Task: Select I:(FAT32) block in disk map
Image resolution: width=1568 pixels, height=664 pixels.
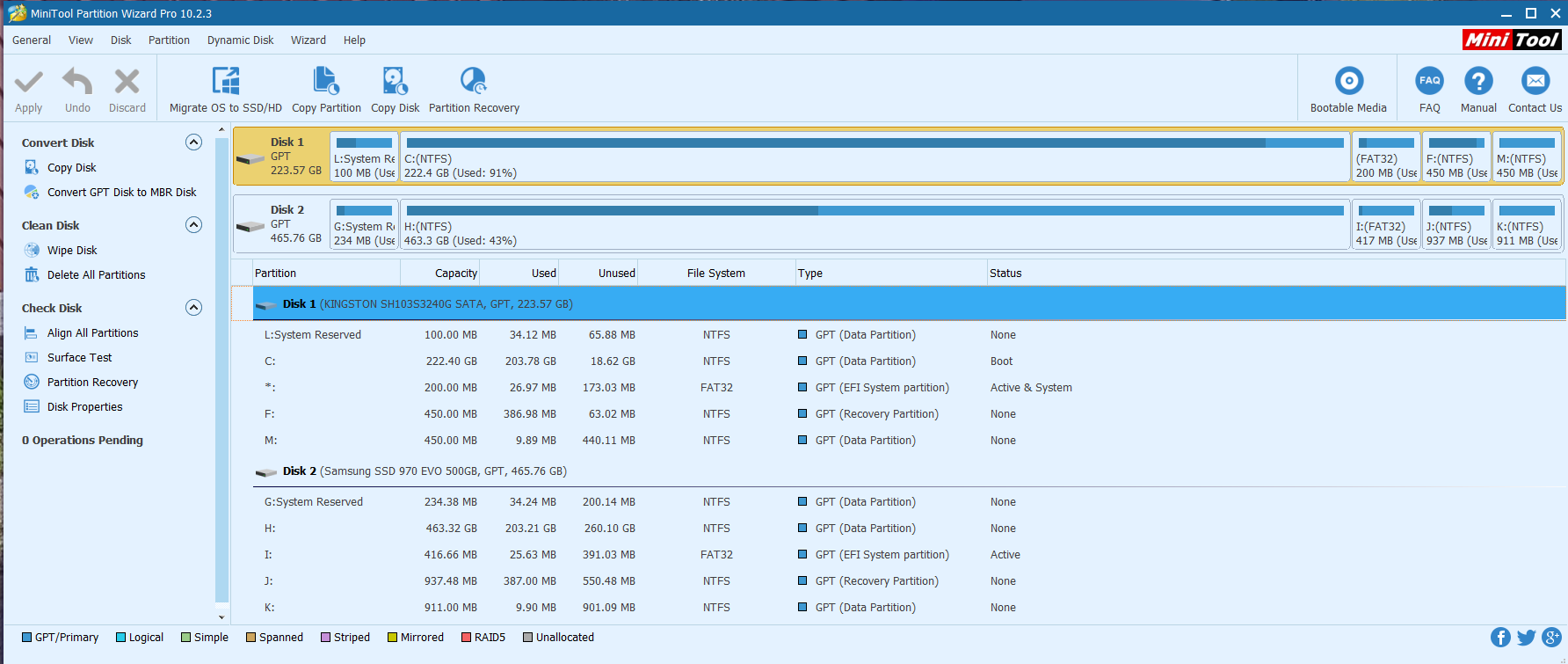Action: pos(1386,225)
